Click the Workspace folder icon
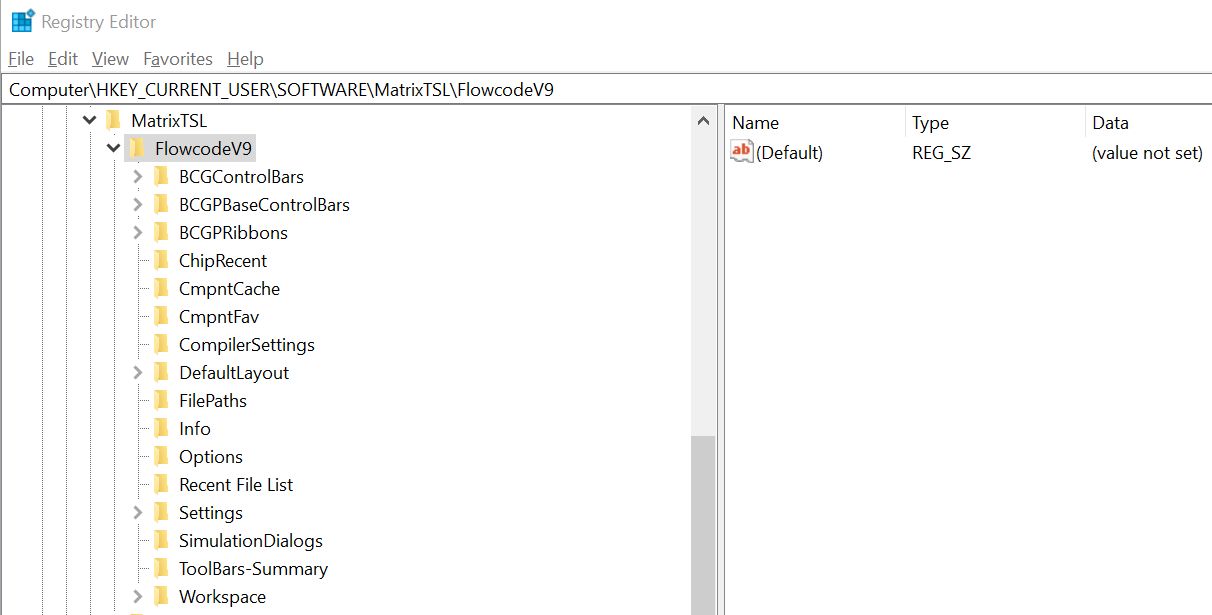Screen dimensions: 1212x615 pos(162,597)
